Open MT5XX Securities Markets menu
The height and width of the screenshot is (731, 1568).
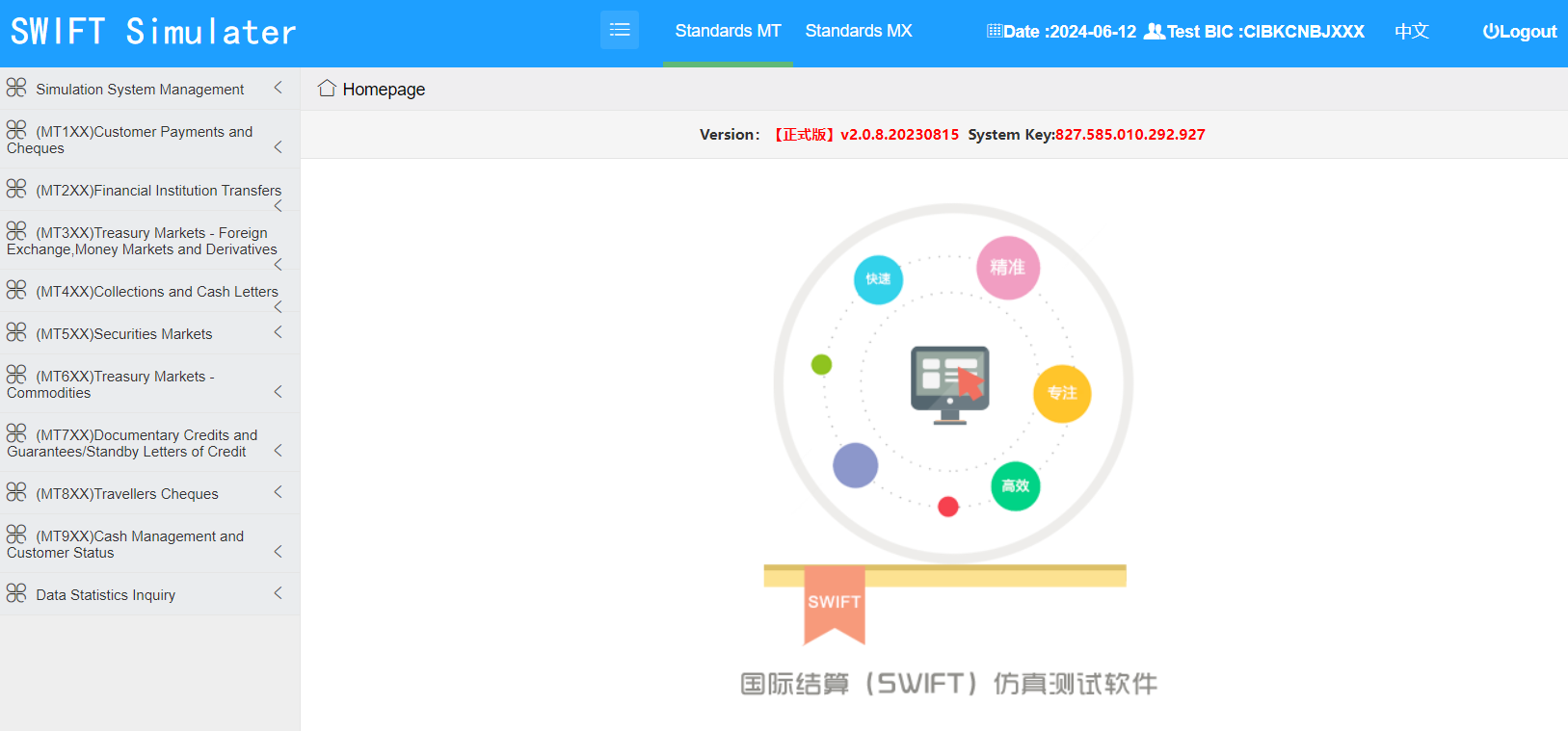point(149,333)
